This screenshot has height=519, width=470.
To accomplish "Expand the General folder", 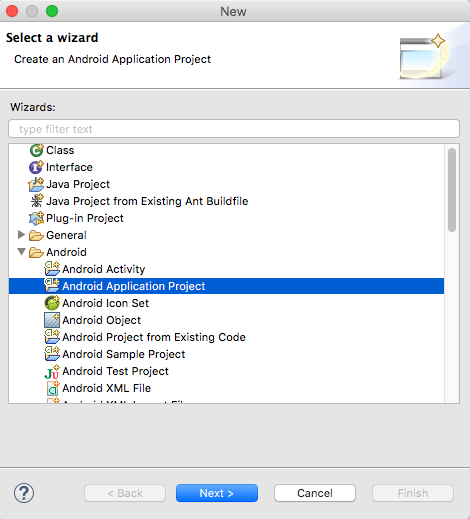I will tap(21, 235).
